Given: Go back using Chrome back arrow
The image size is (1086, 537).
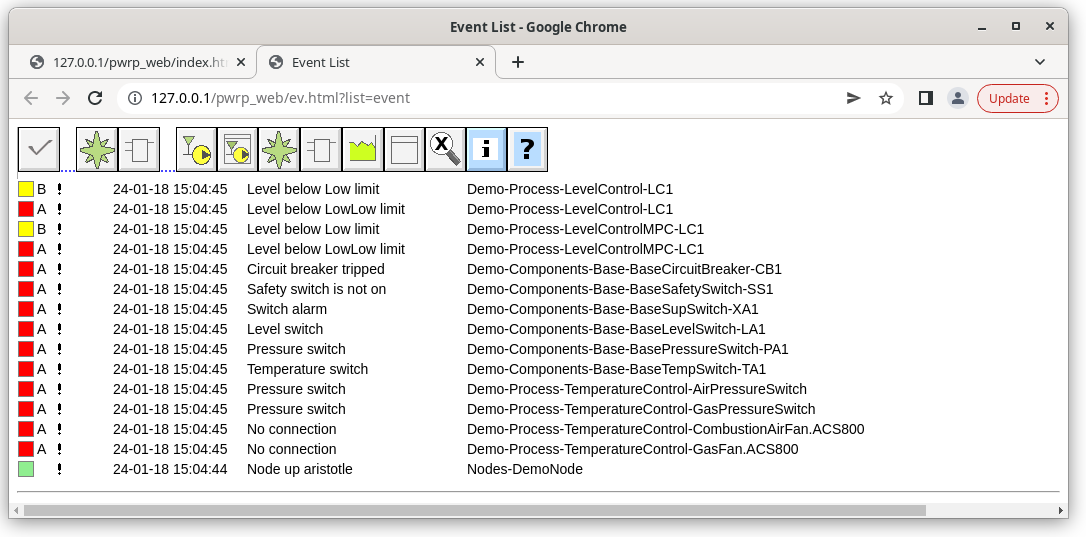Looking at the screenshot, I should click(x=31, y=98).
